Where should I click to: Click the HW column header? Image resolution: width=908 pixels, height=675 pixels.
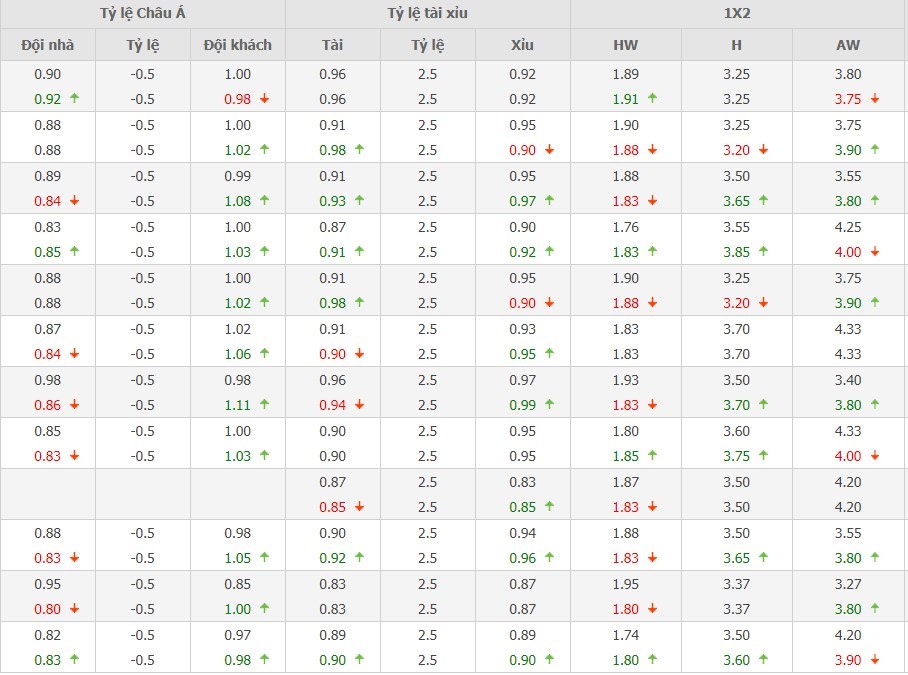point(625,45)
